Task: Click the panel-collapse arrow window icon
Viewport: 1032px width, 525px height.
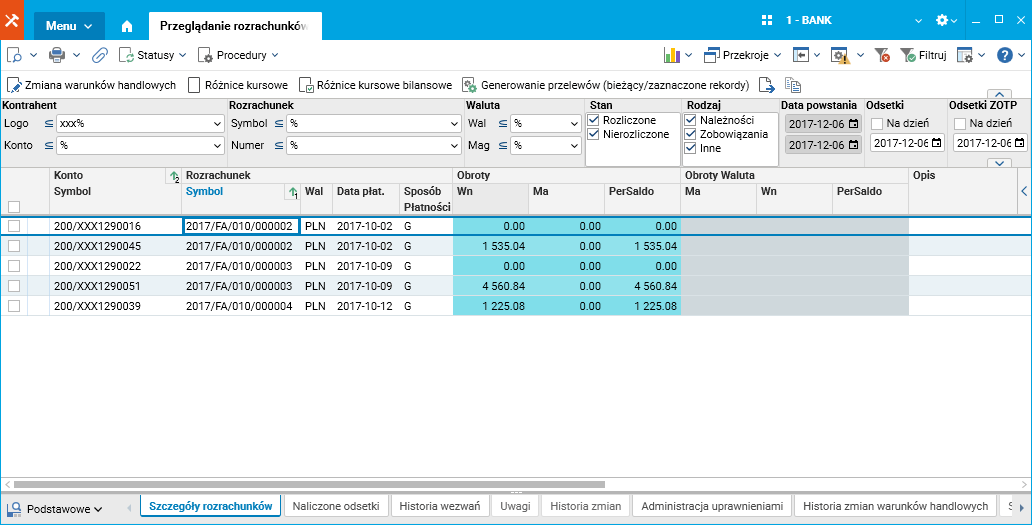Action: [x=800, y=55]
